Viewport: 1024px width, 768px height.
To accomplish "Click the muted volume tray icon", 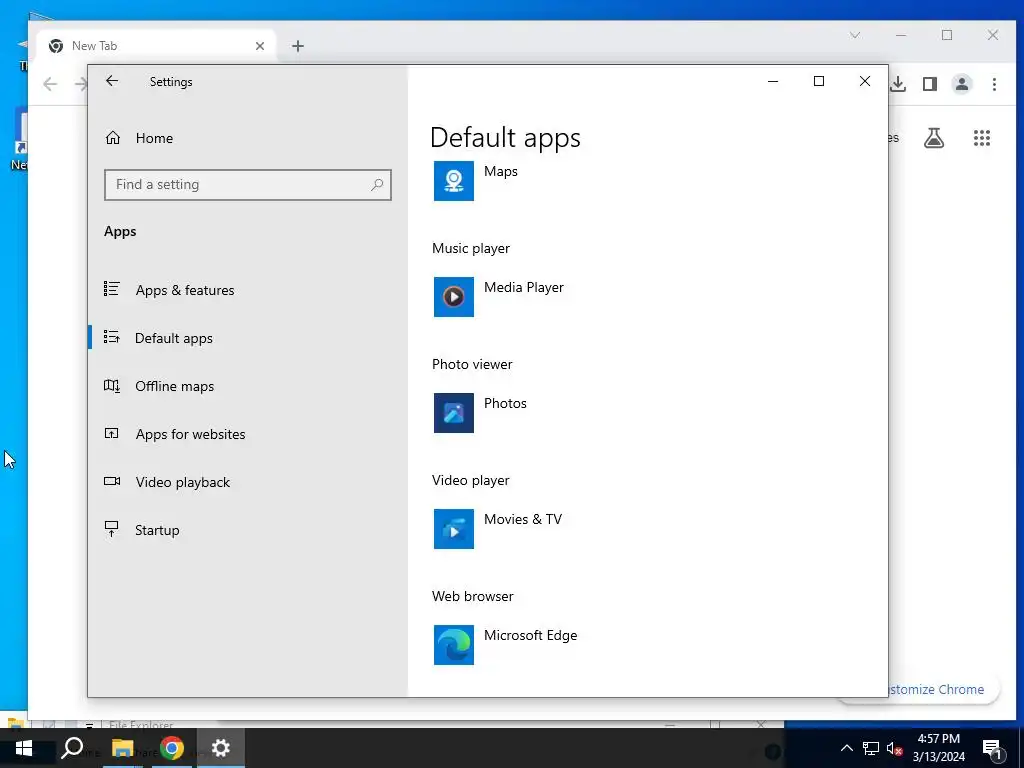I will tap(895, 748).
